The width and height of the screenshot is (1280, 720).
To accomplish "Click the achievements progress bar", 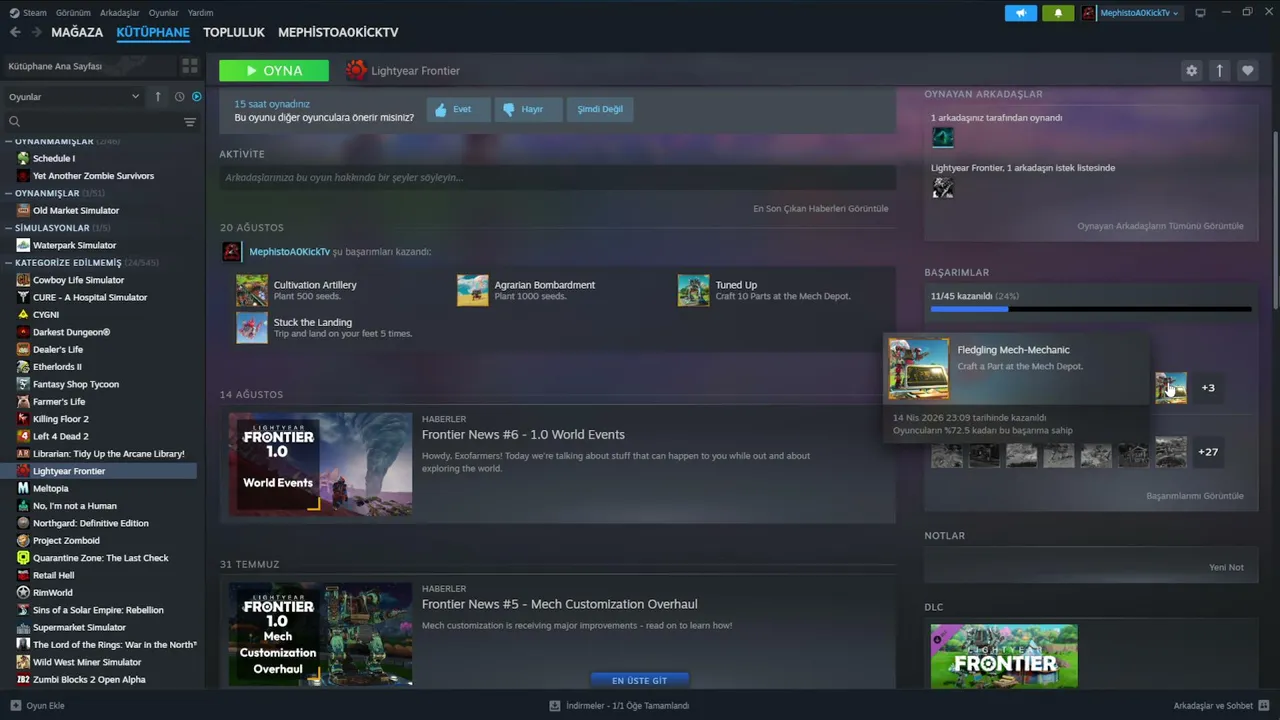I will [x=1091, y=309].
